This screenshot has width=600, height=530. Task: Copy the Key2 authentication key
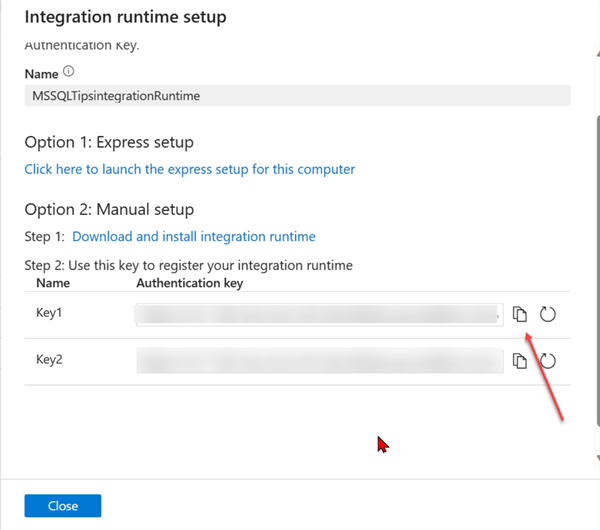[519, 361]
